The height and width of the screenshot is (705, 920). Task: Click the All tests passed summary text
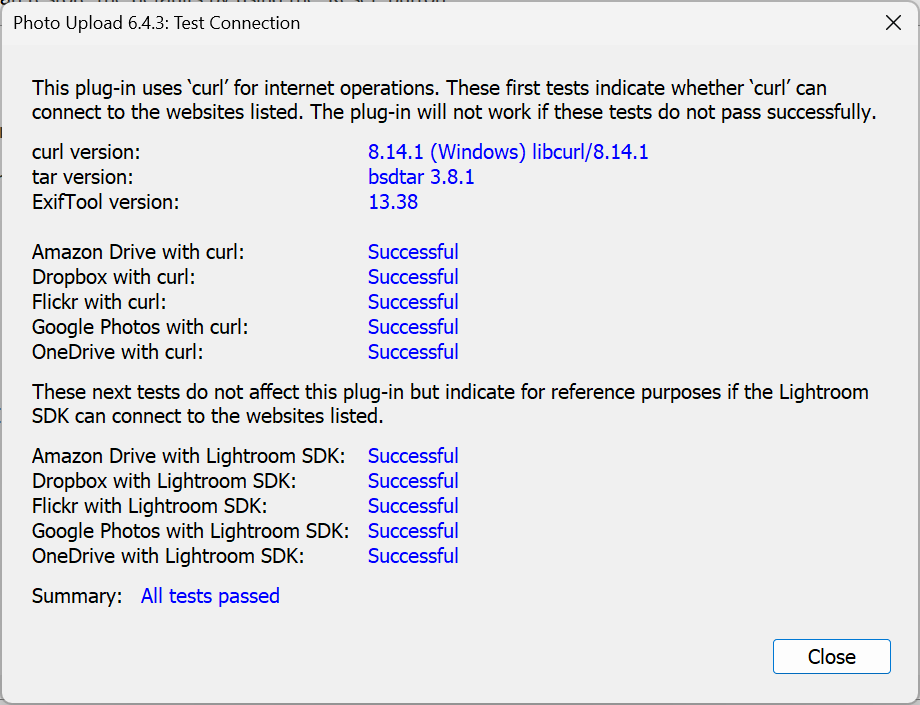[210, 596]
